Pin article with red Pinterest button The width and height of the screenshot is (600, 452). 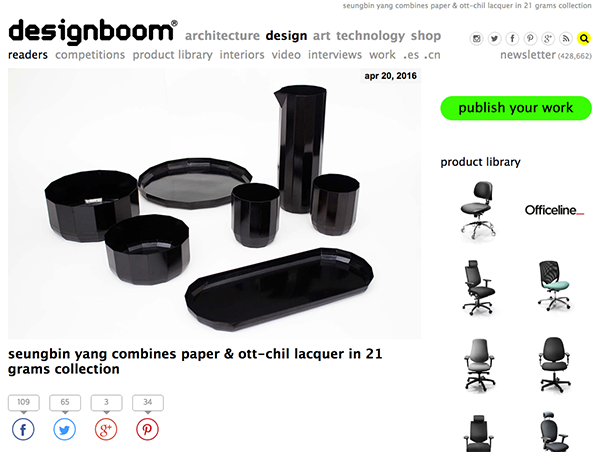pos(147,429)
